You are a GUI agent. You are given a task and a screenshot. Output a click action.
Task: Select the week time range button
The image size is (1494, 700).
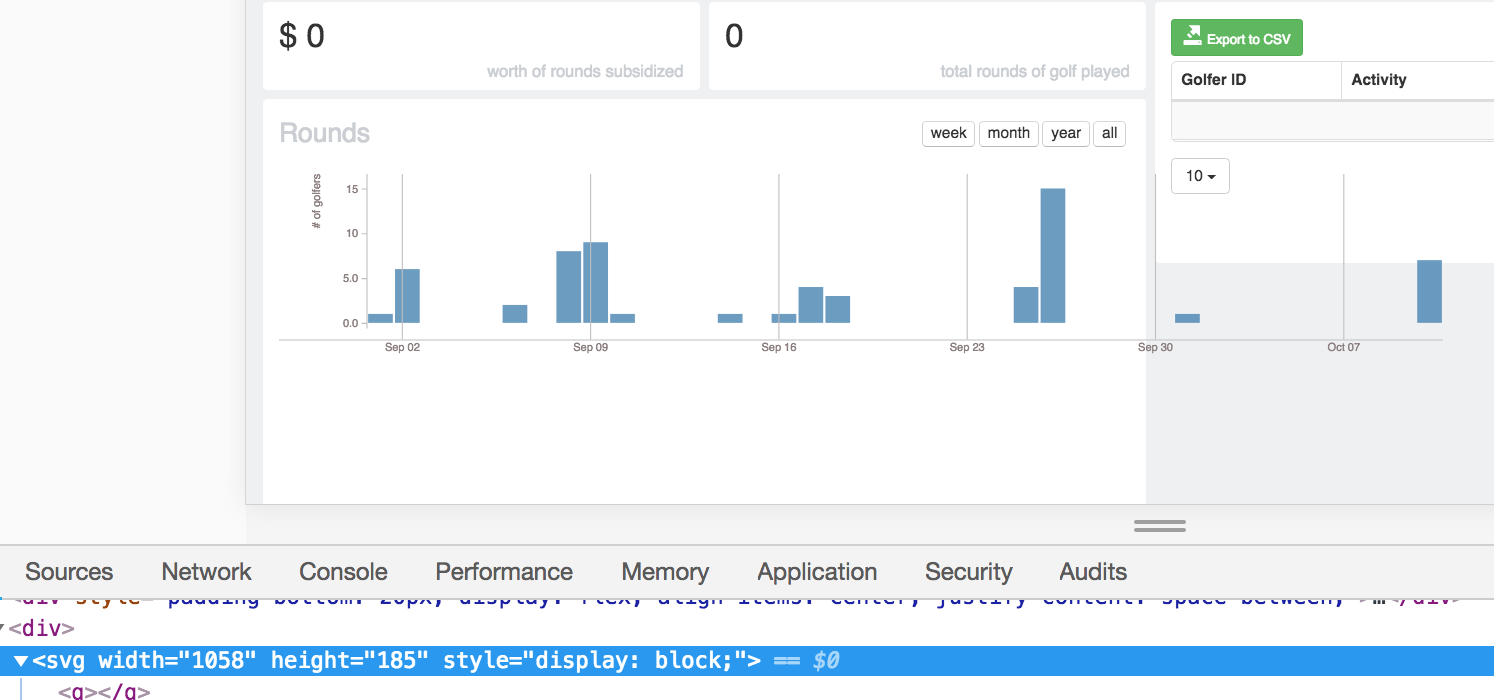[x=947, y=133]
